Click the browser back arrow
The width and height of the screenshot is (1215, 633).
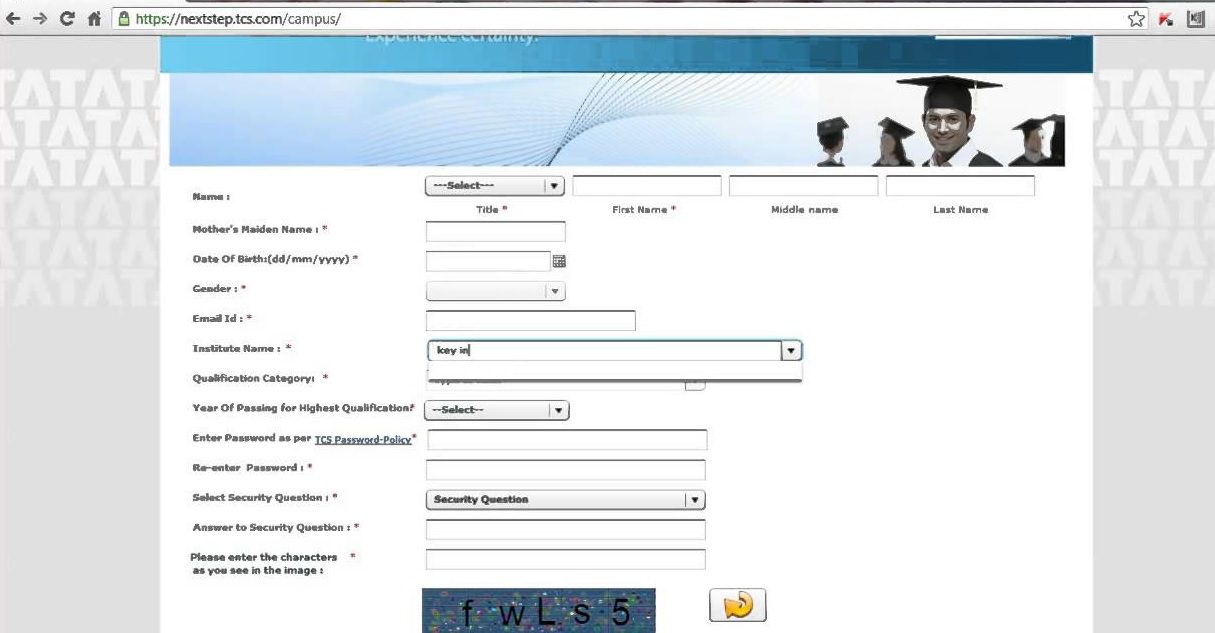pyautogui.click(x=14, y=19)
